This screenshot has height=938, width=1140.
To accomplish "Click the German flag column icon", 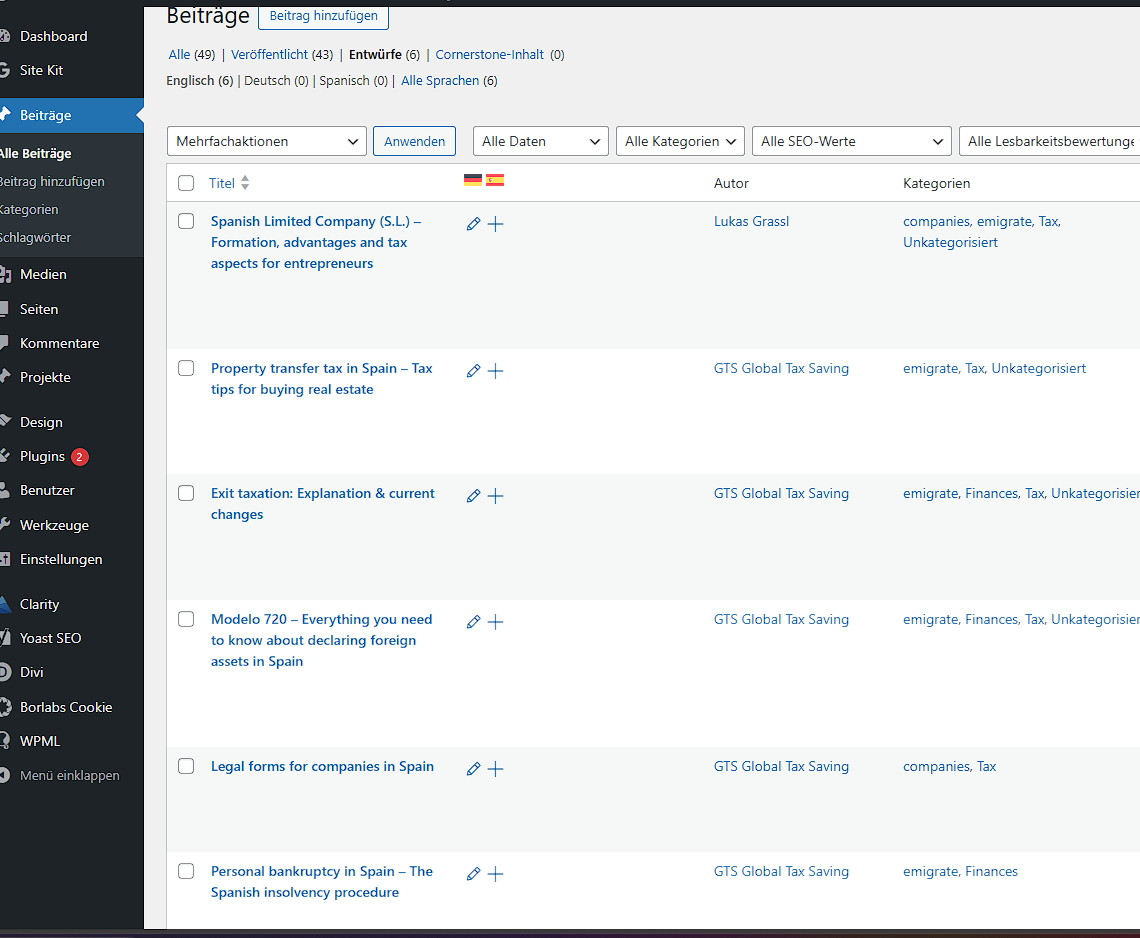I will [473, 180].
